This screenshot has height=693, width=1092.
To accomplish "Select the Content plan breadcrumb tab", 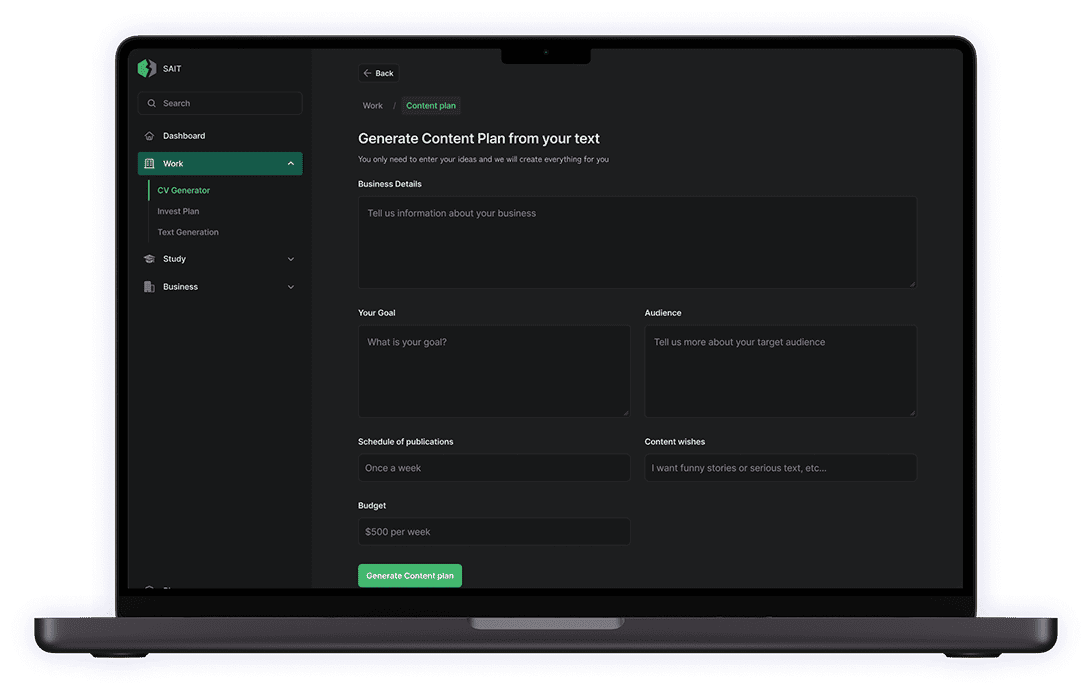I will point(431,106).
